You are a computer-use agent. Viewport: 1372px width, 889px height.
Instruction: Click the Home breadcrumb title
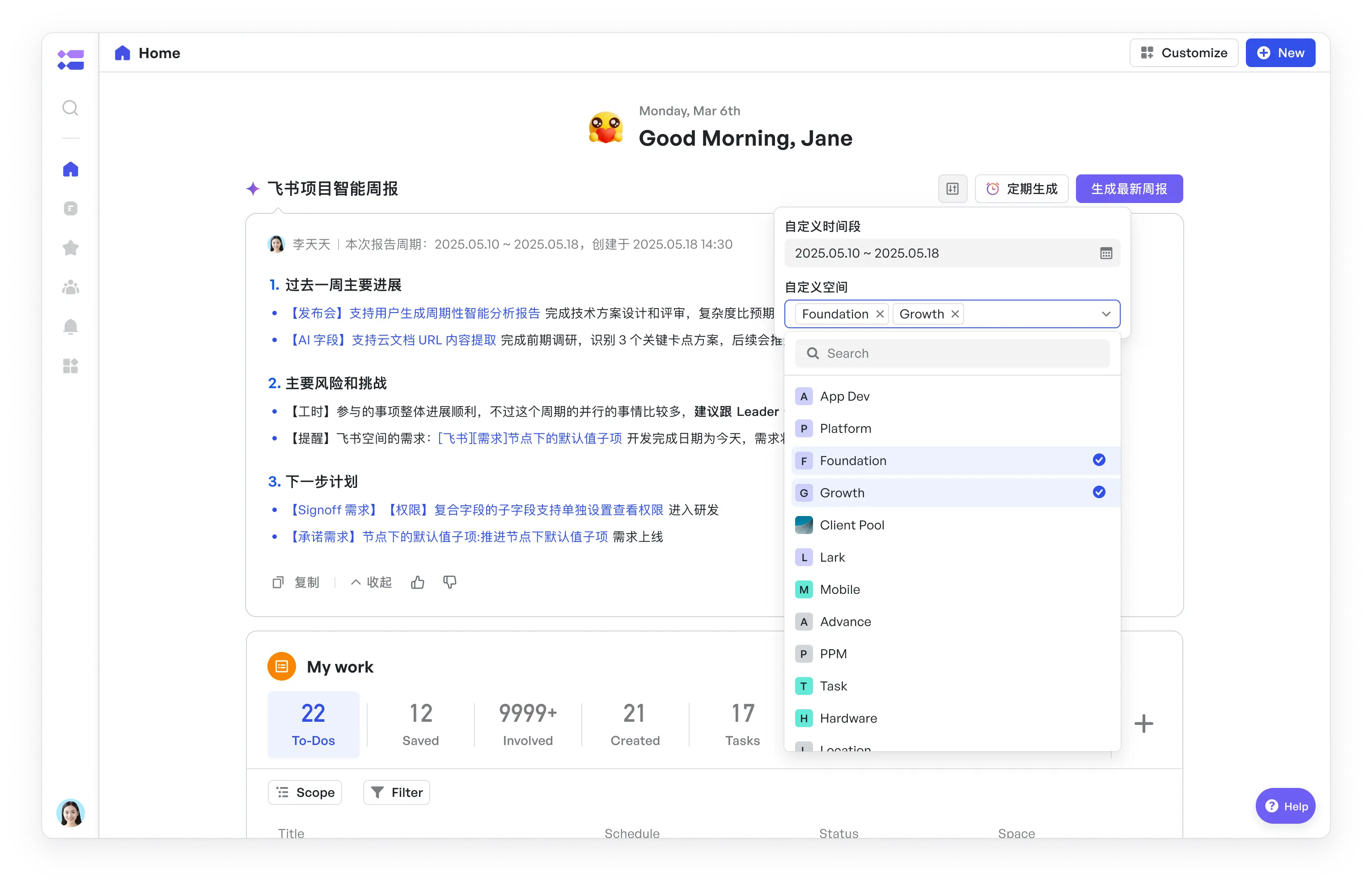(x=159, y=53)
